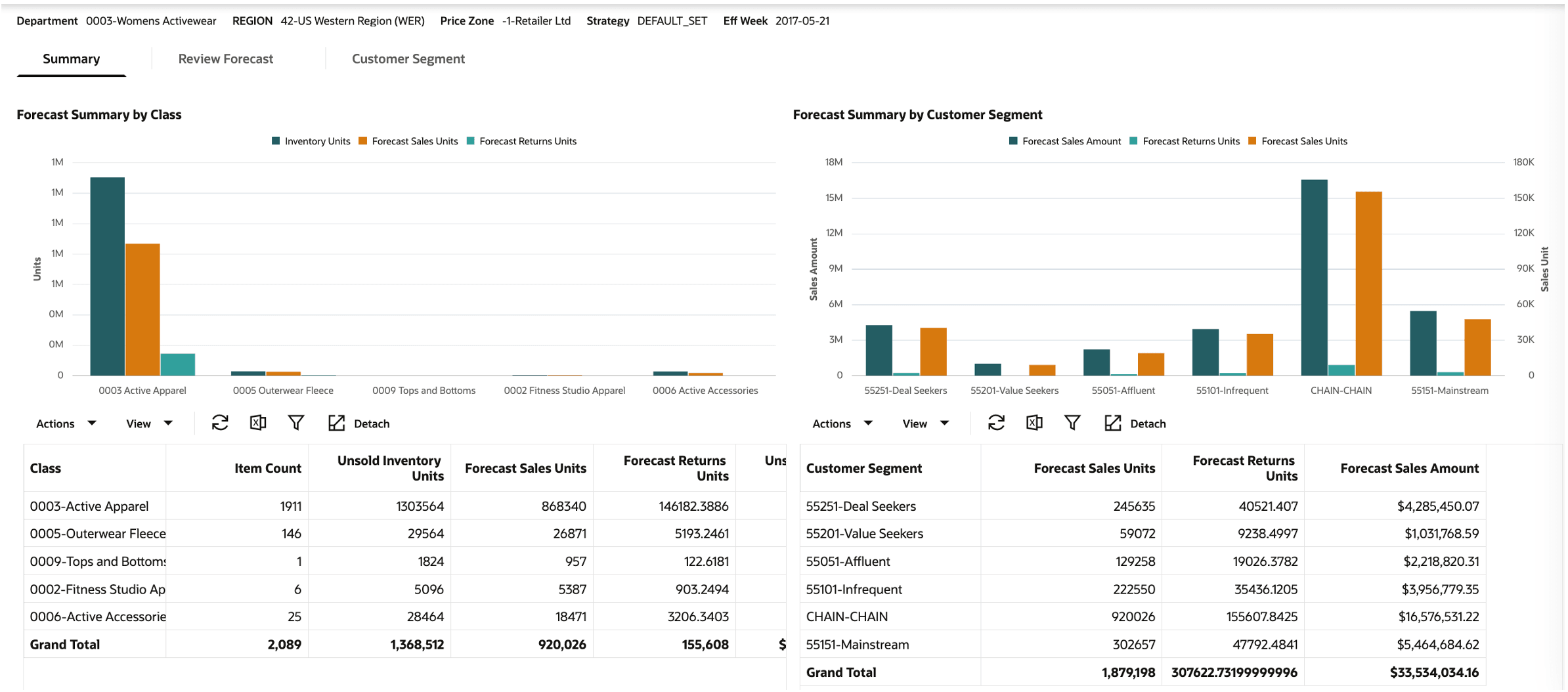1568x692 pixels.
Task: Filter the Customer Segment table
Action: pos(1072,423)
